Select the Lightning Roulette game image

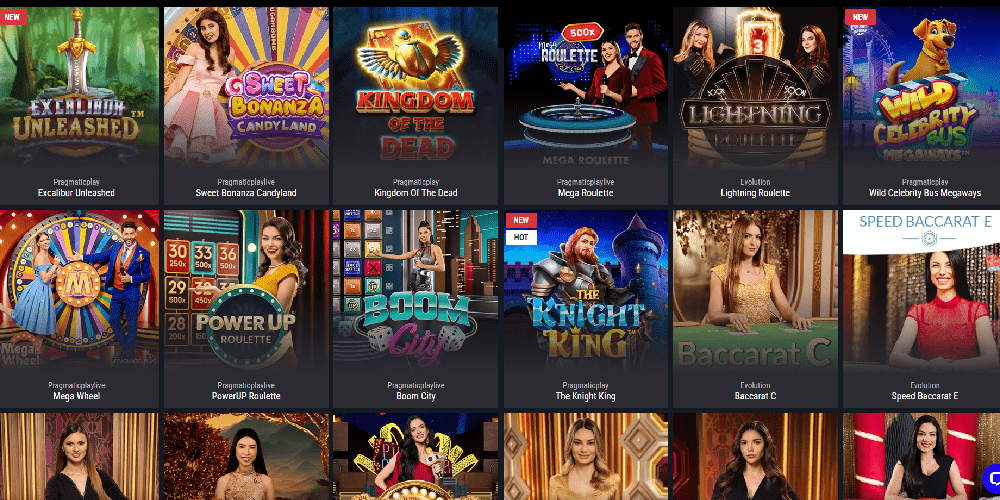click(x=755, y=87)
